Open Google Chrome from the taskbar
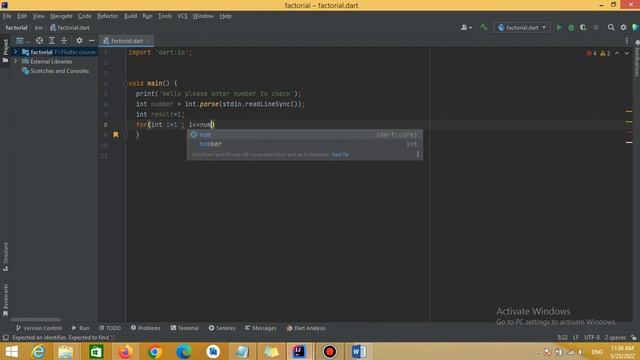This screenshot has height=360, width=640. tap(155, 351)
